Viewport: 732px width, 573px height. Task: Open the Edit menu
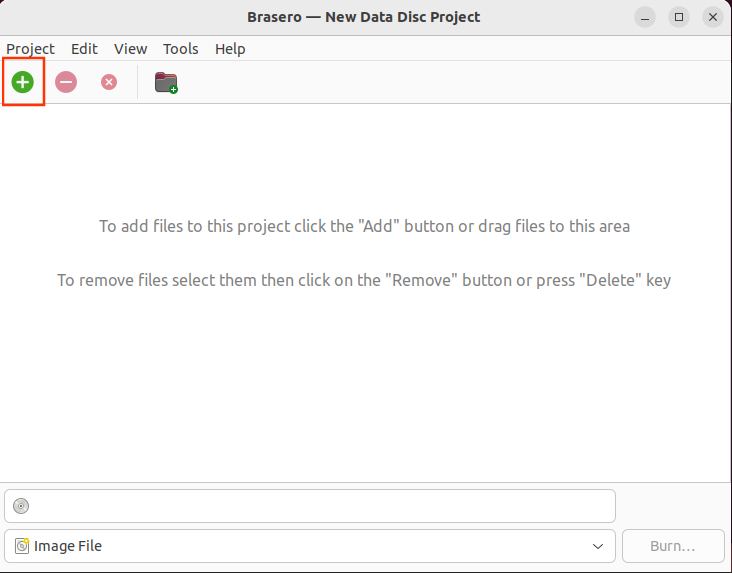coord(84,49)
